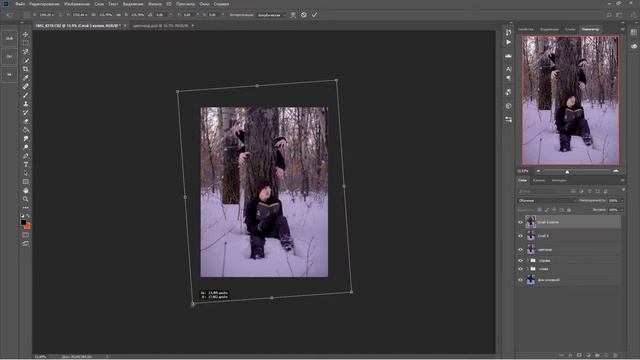Select the Healing Brush tool
The height and width of the screenshot is (360, 640).
[x=26, y=86]
